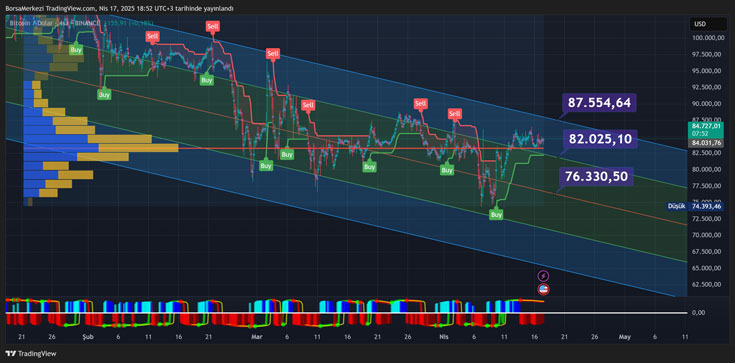Click the 82.025,10 price callout

pos(600,139)
